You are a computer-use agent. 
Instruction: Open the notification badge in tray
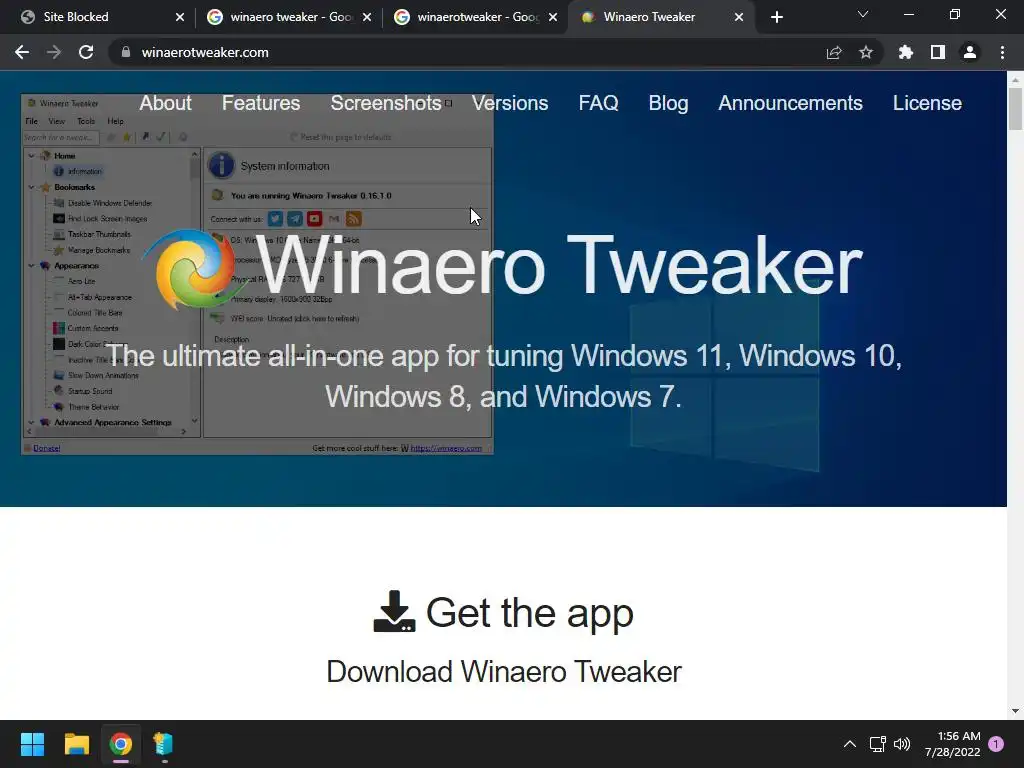(x=996, y=744)
